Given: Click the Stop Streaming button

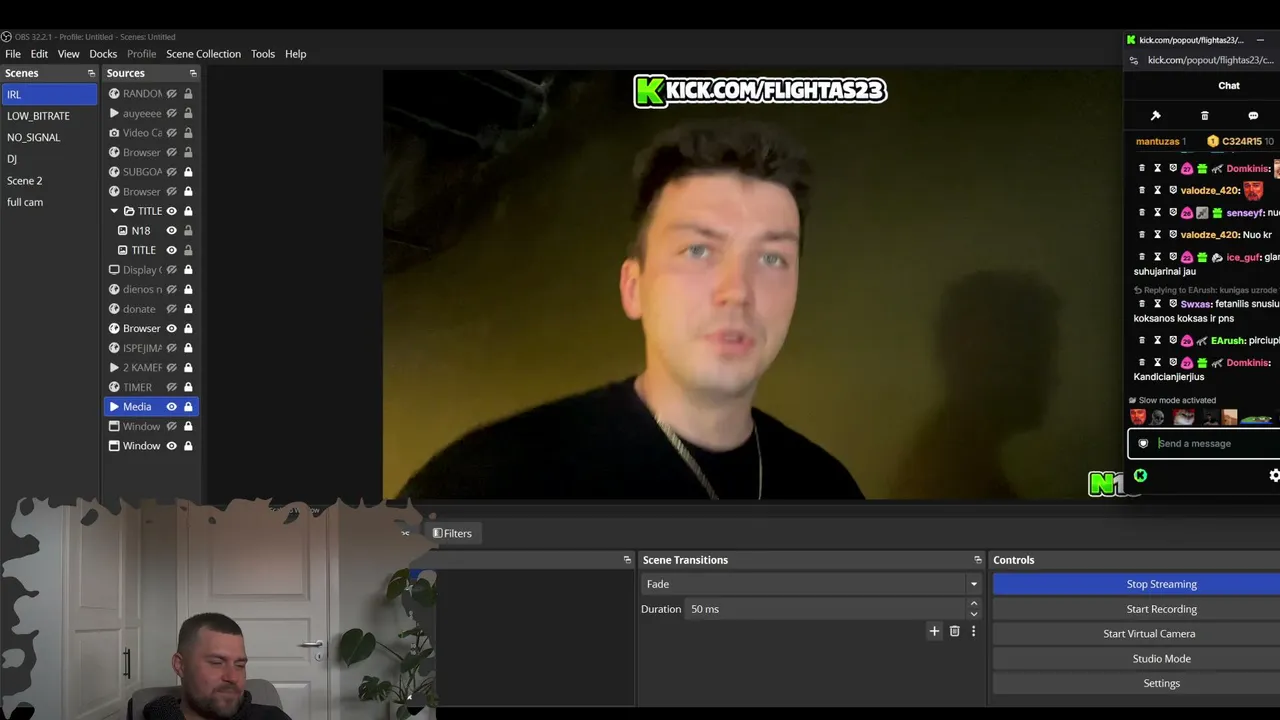Looking at the screenshot, I should coord(1137,584).
